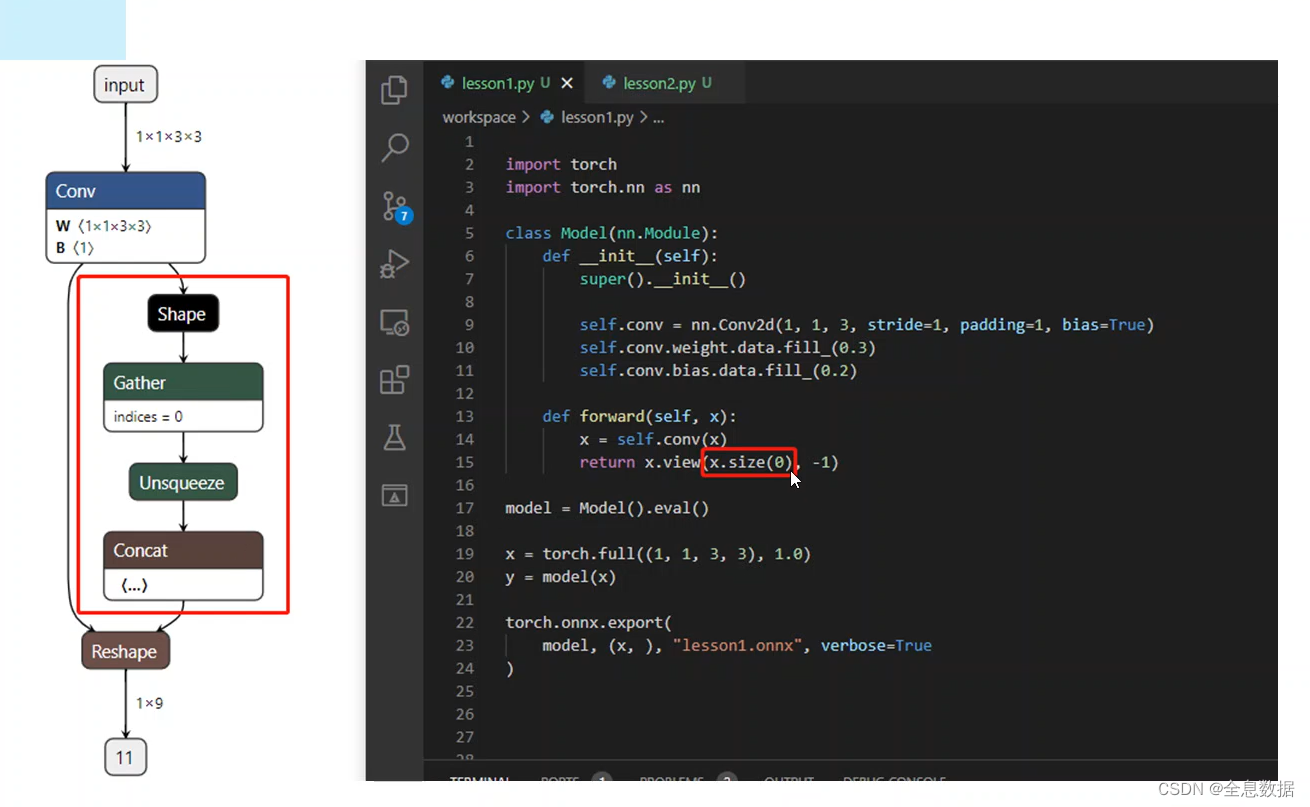Click 'class Model(nn.Module):' on line 5
The width and height of the screenshot is (1310, 807).
[x=612, y=233]
